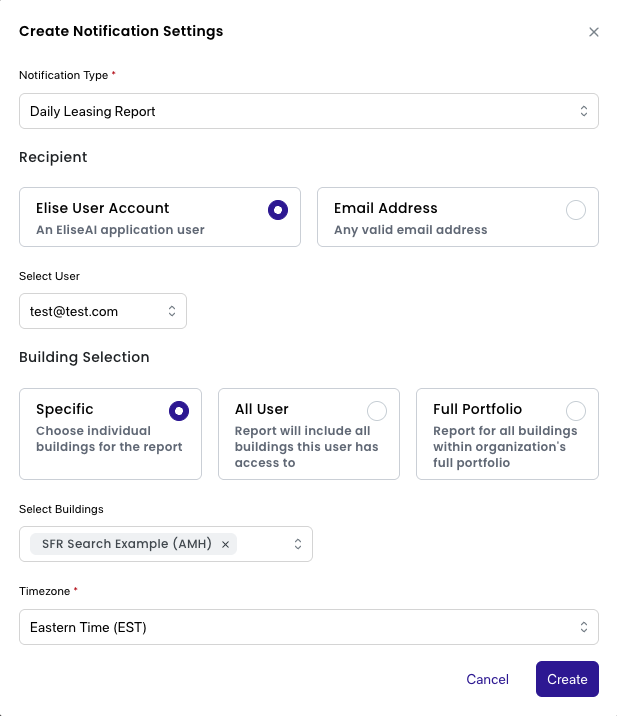Screen dimensions: 617x716
Task: Click the Select User label
Action: (49, 276)
